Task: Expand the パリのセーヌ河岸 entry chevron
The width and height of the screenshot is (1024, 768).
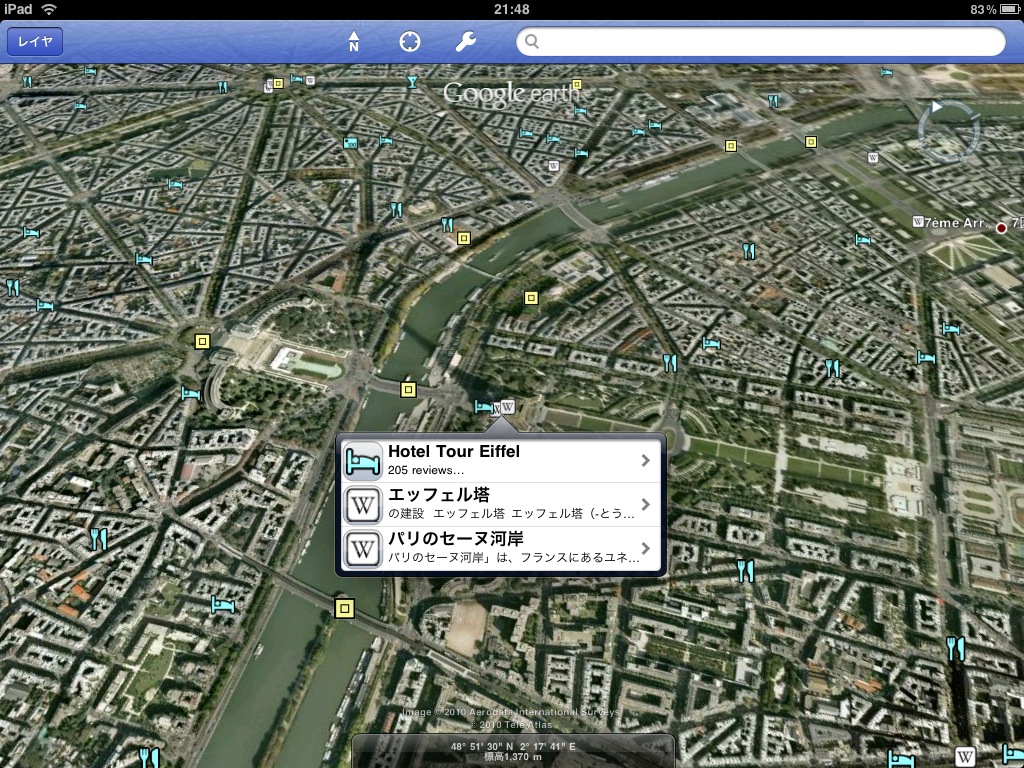Action: pos(646,548)
